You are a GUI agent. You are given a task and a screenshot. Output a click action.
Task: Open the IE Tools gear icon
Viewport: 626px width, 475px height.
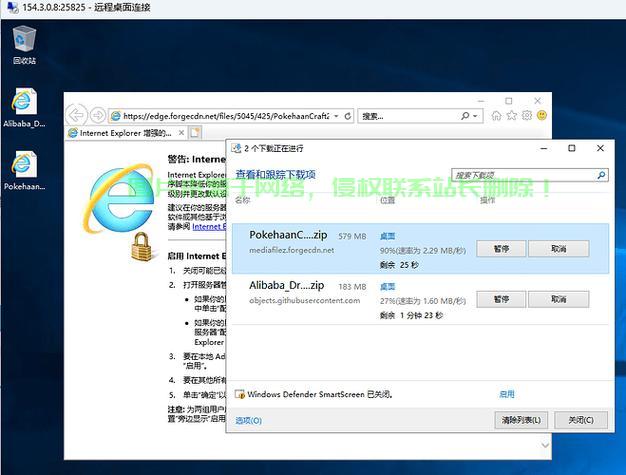point(527,115)
